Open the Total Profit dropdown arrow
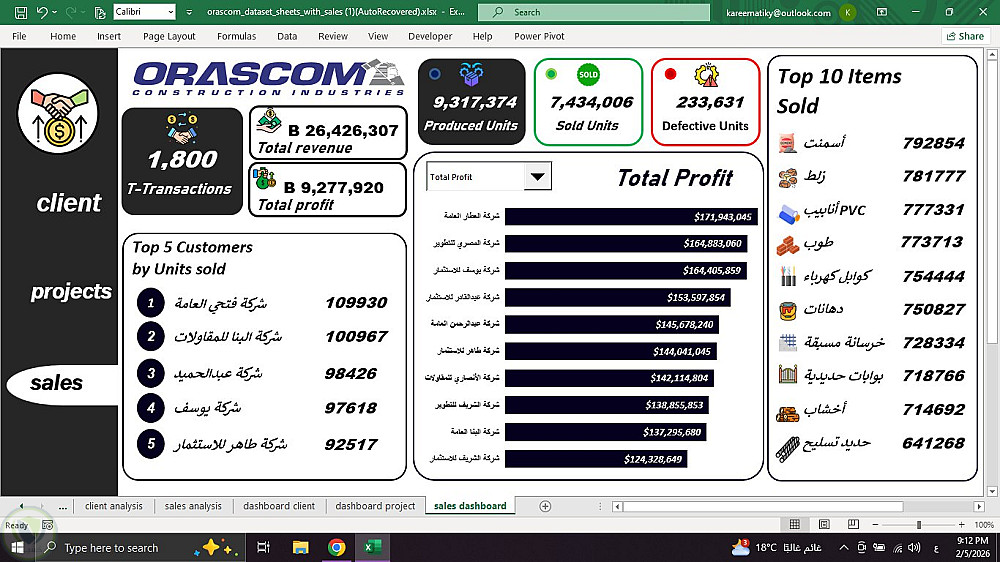The image size is (1000, 562). pyautogui.click(x=538, y=177)
